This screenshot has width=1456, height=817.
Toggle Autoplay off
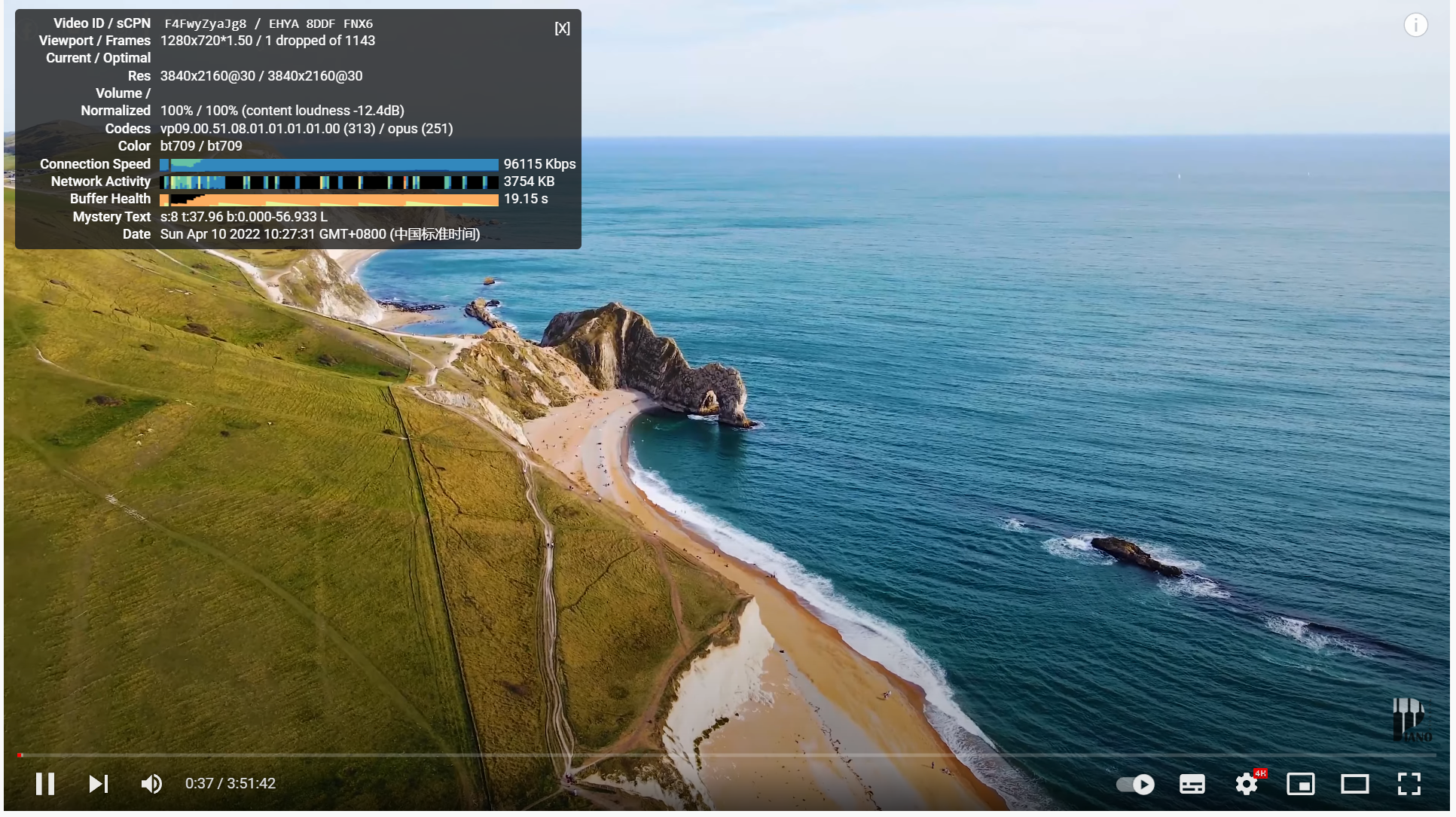click(1134, 784)
